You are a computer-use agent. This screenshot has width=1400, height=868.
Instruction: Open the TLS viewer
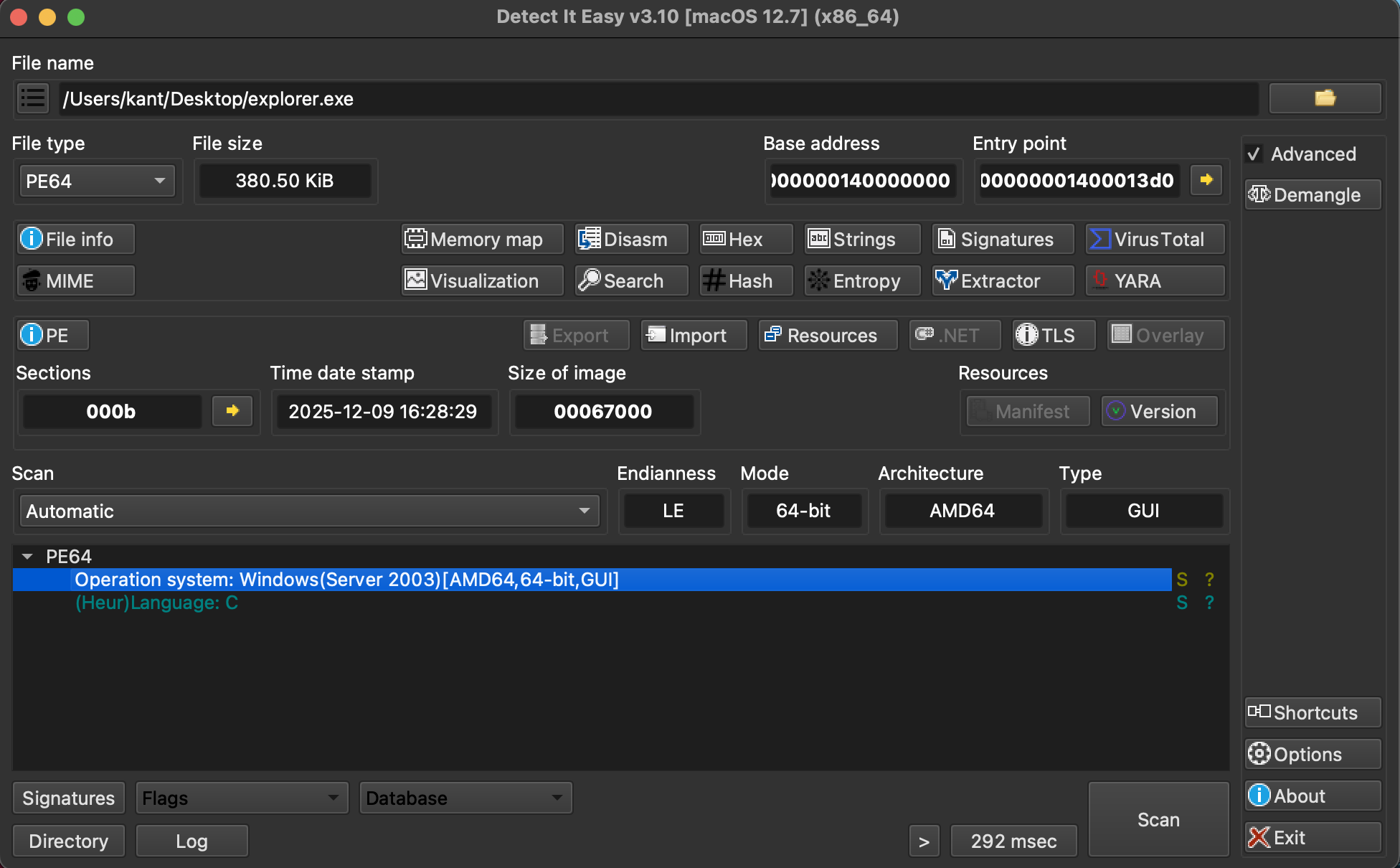point(1054,335)
